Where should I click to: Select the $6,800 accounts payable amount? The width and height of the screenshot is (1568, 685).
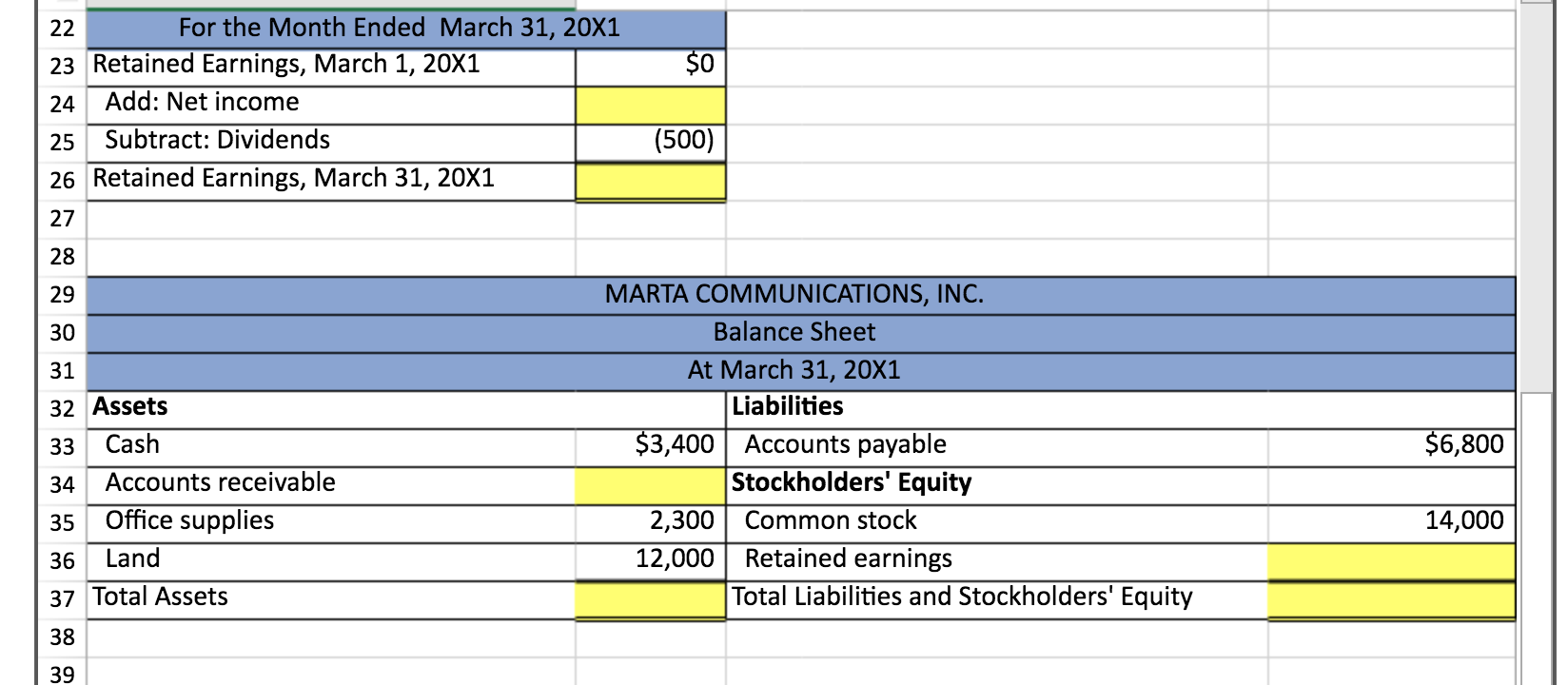pos(1391,448)
